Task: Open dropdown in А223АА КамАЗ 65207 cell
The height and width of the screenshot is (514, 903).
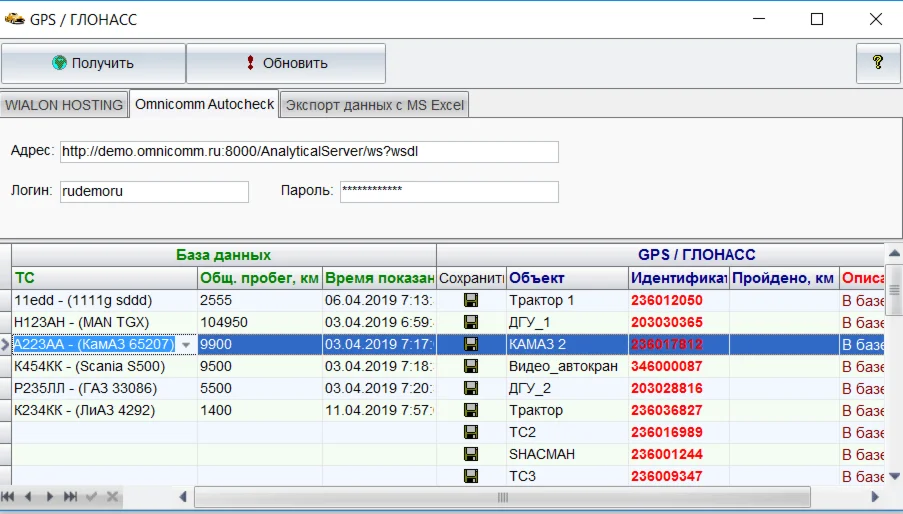Action: 185,345
